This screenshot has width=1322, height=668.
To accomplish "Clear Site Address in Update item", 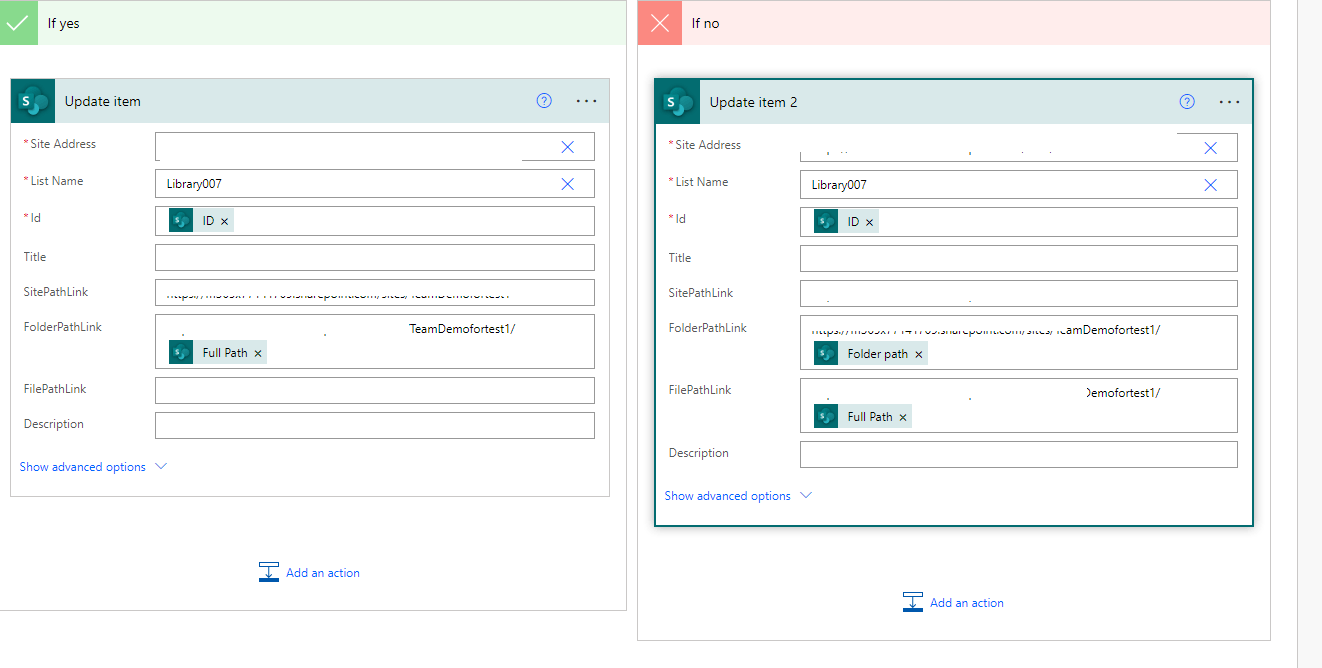I will tap(568, 147).
